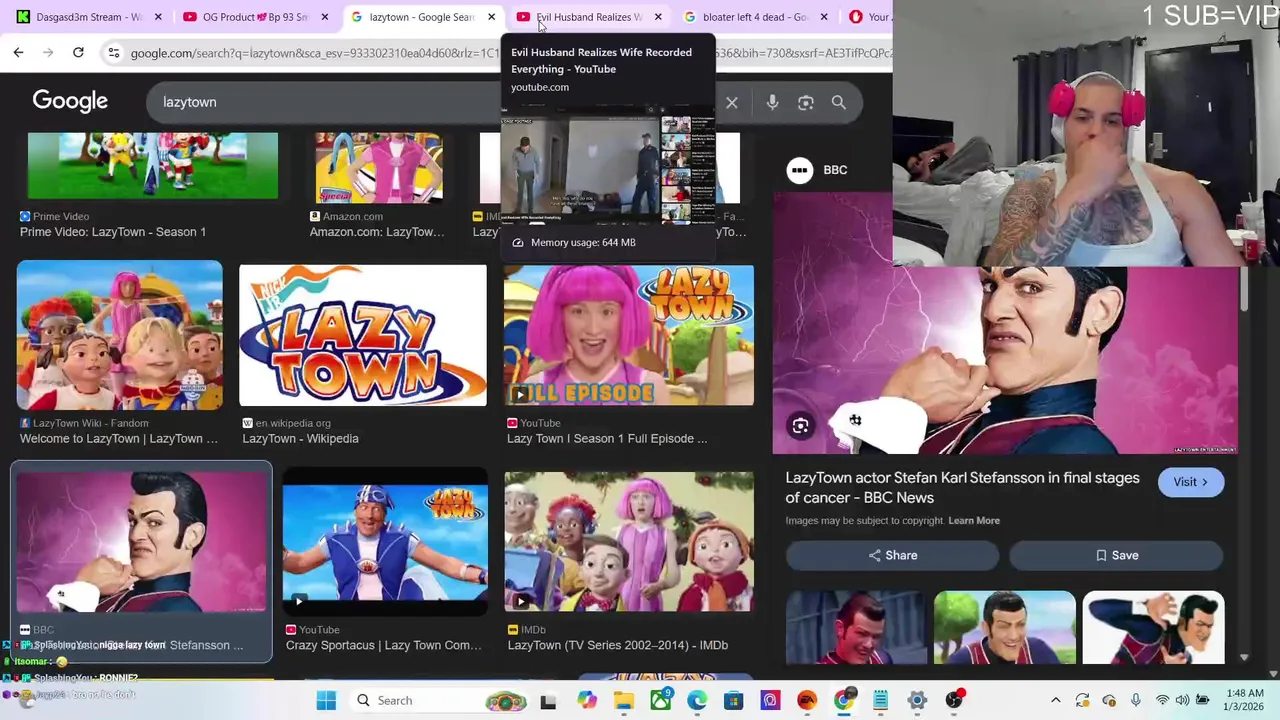Viewport: 1280px width, 720px height.
Task: Open the EA app on the taskbar
Action: point(807,700)
